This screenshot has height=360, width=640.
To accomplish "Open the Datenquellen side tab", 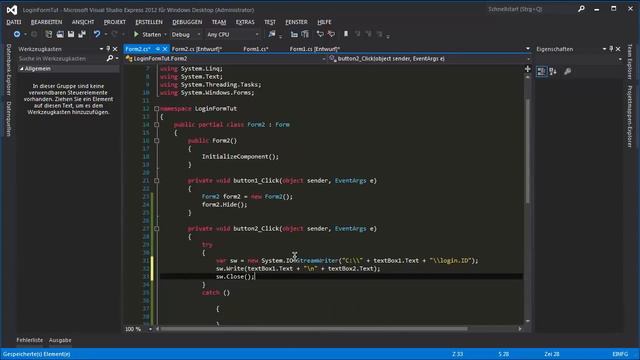I will pyautogui.click(x=9, y=119).
